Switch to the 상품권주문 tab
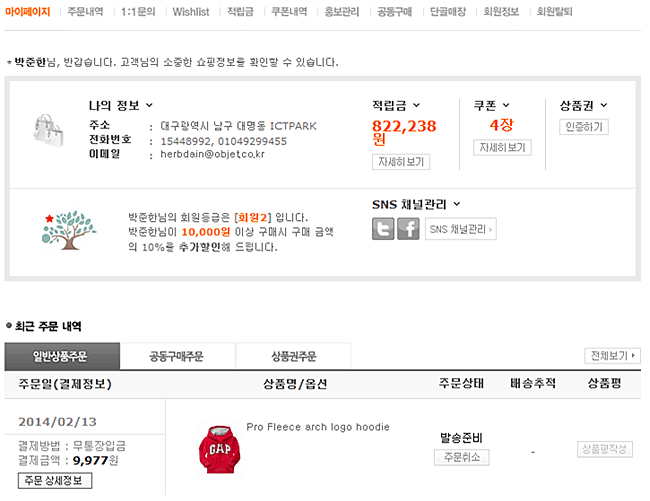This screenshot has width=650, height=501. [x=293, y=356]
